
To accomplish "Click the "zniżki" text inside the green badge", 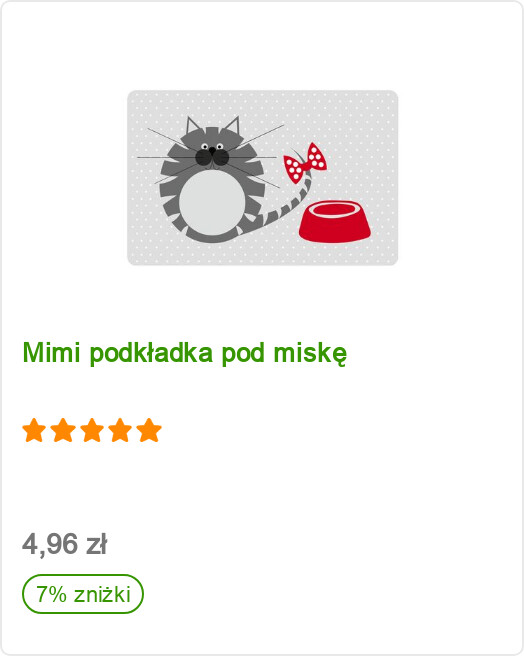I will coord(102,594).
